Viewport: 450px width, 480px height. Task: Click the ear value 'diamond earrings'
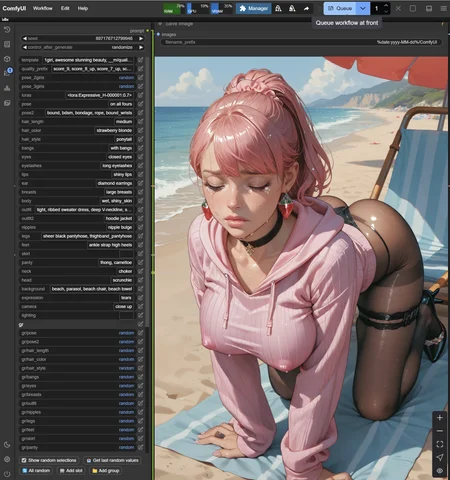115,183
